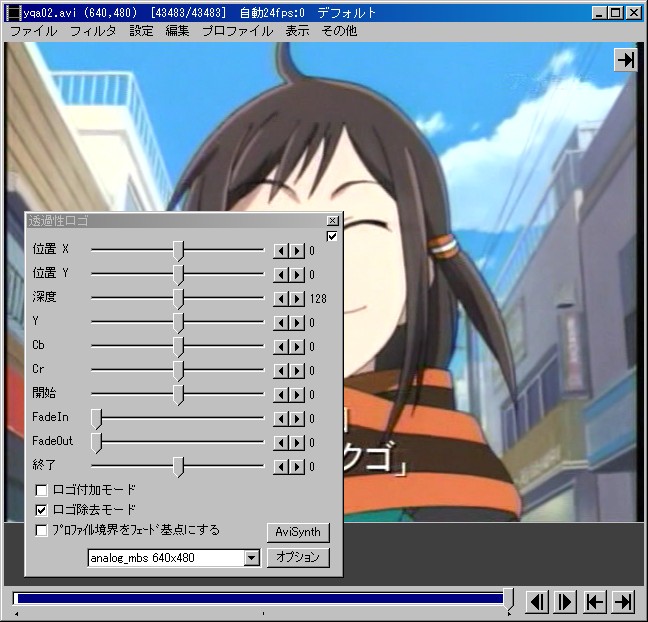Click the analog_mbs 640x480 text field
The image size is (648, 622).
coord(166,558)
